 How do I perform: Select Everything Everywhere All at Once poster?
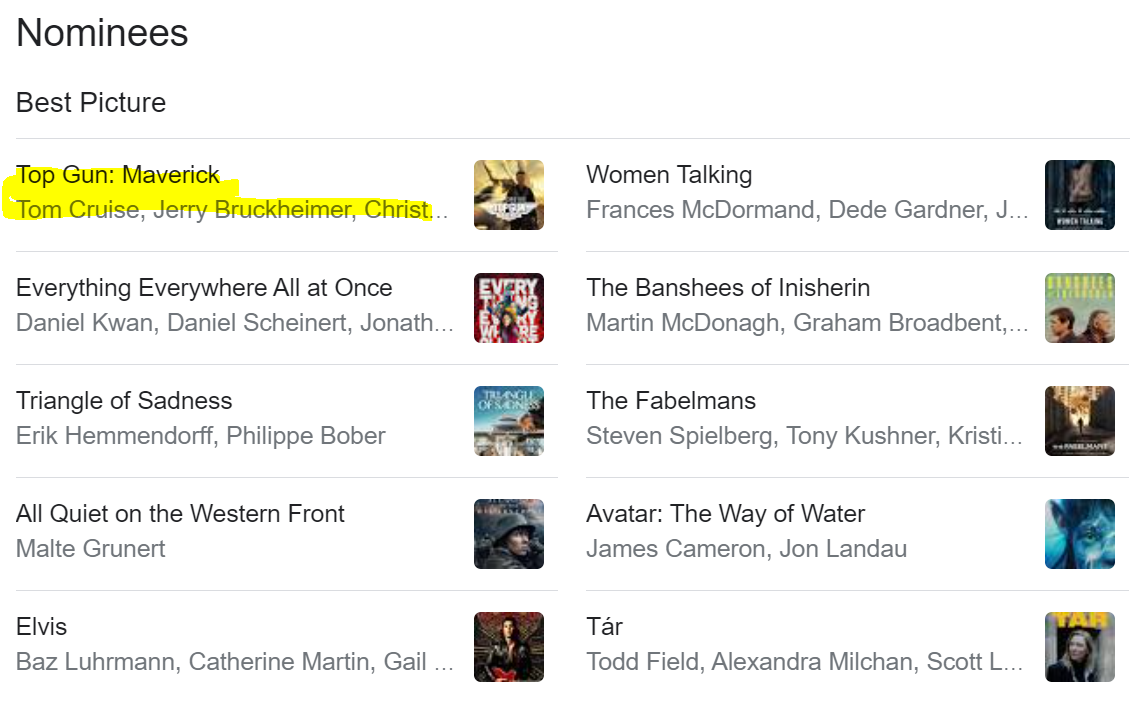coord(508,308)
